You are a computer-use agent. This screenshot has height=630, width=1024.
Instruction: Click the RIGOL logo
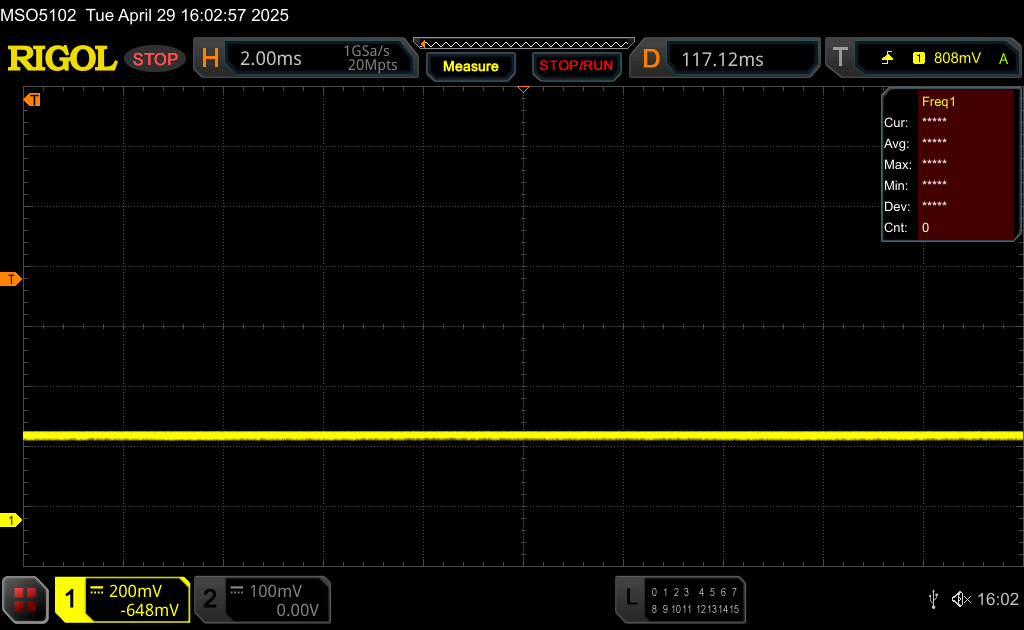click(62, 59)
